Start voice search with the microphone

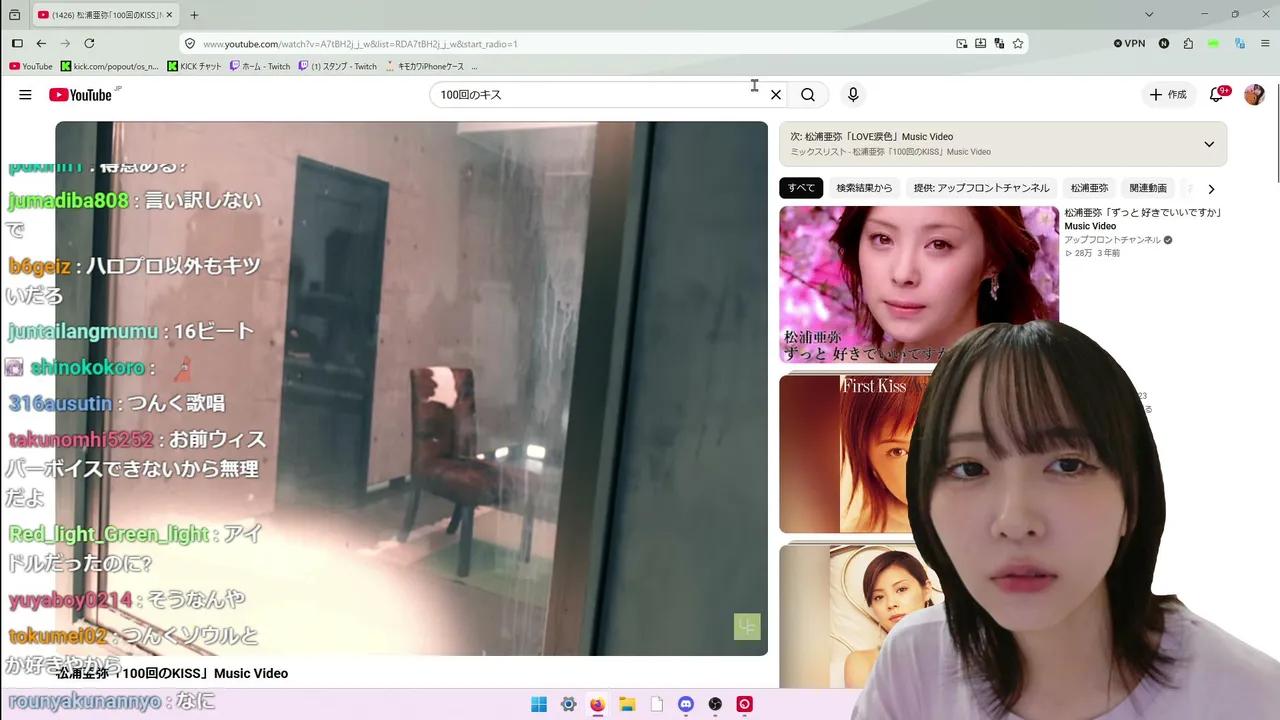click(853, 95)
